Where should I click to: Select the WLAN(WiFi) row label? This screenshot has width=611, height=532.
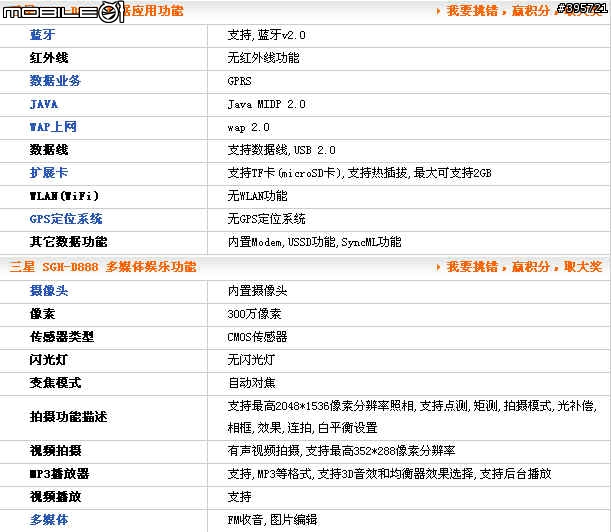(x=64, y=196)
